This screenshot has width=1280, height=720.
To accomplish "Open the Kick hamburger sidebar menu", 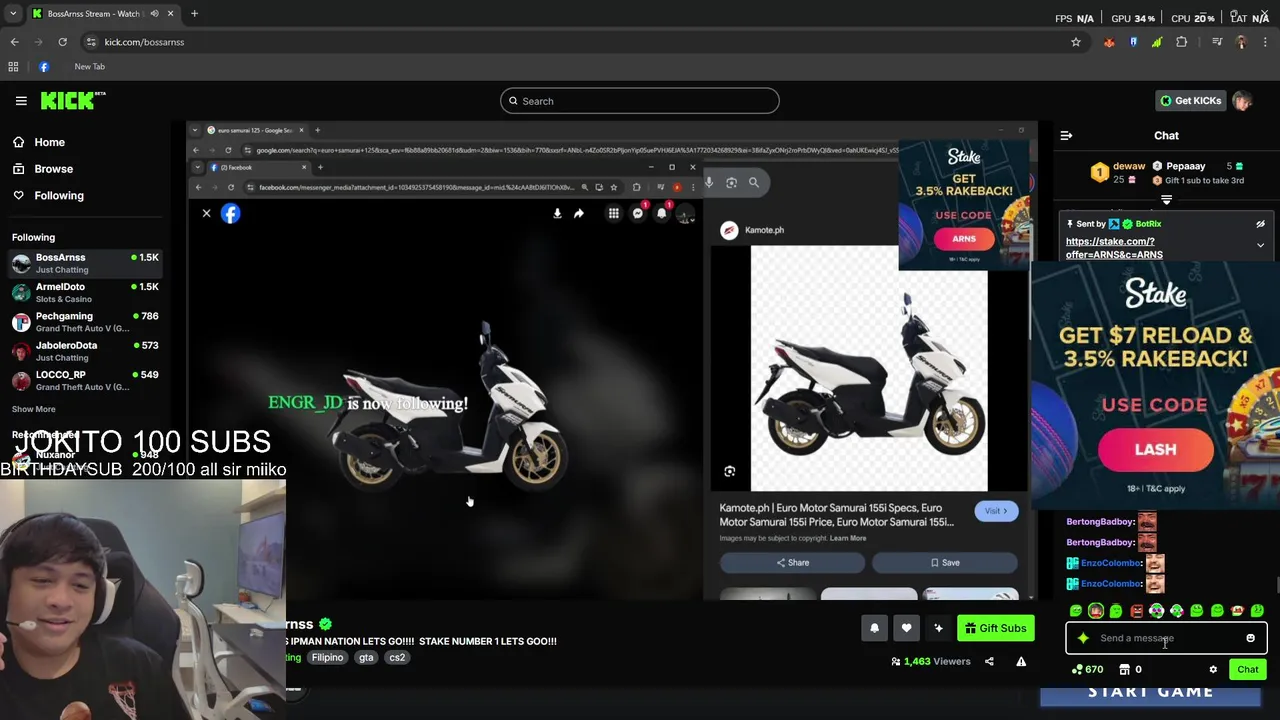I will click(21, 101).
